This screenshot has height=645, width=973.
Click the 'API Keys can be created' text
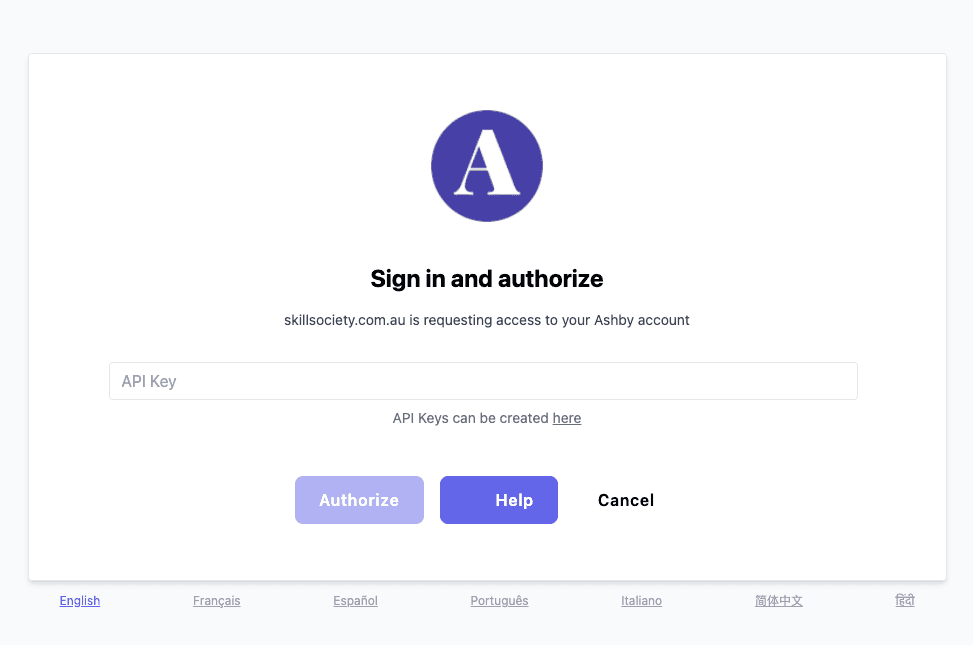pos(470,418)
